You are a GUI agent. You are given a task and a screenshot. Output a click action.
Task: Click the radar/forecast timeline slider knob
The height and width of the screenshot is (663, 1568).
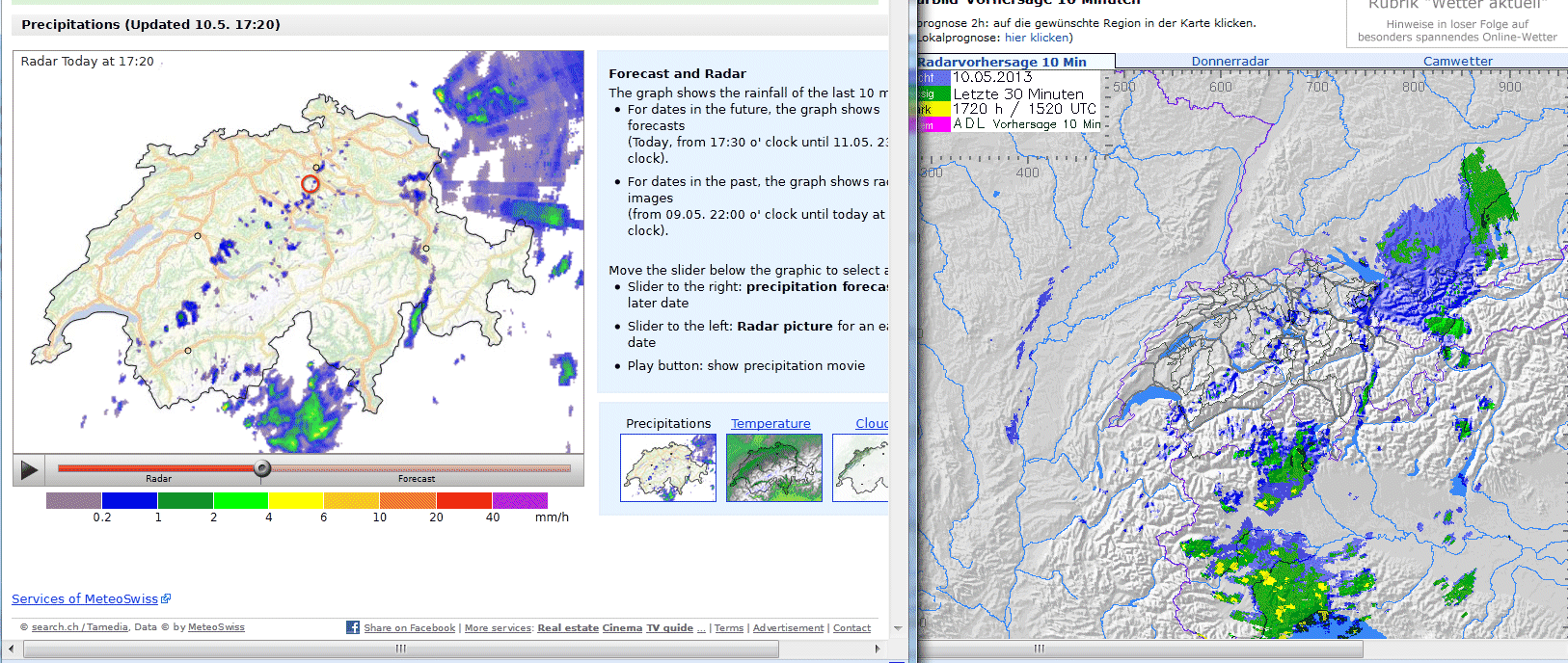261,469
